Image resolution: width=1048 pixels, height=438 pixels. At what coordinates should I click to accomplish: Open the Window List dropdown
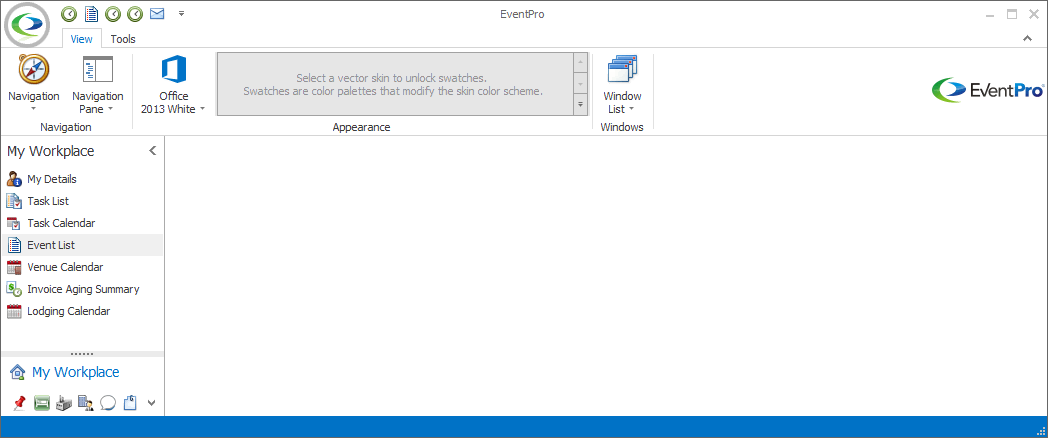coord(622,85)
